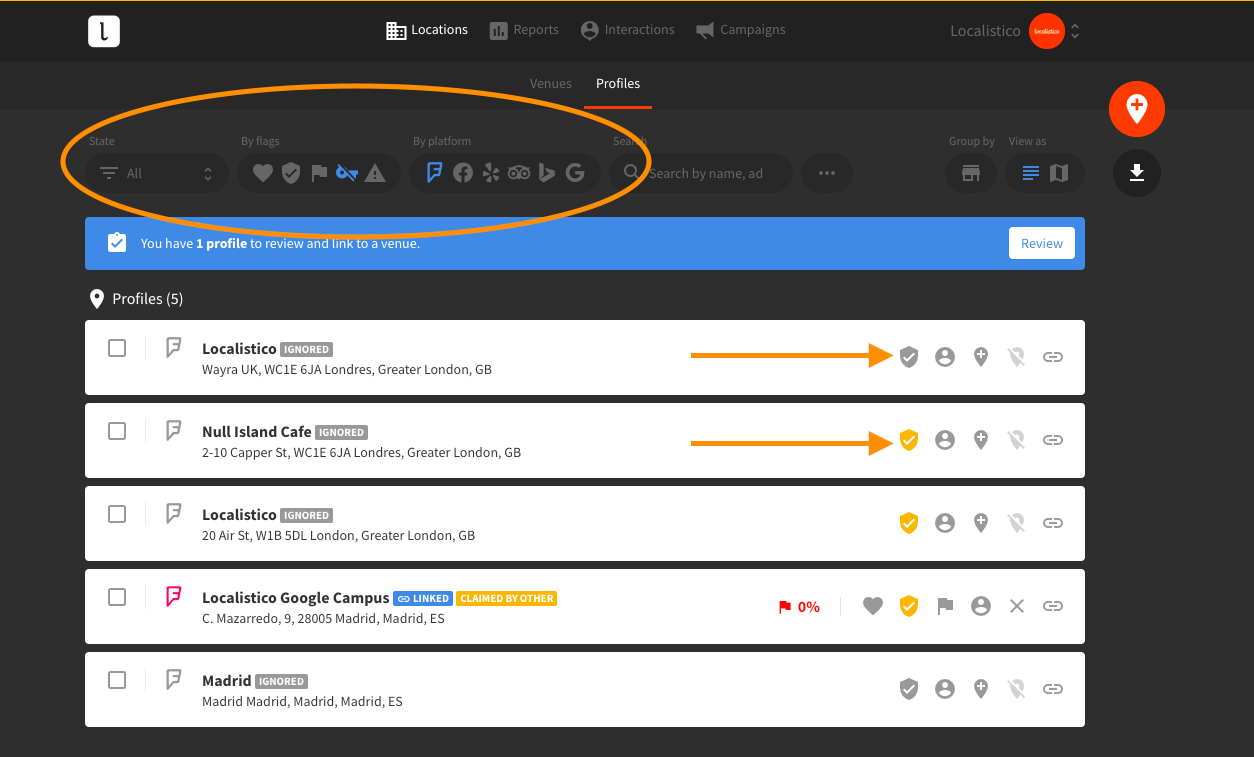The image size is (1254, 757).
Task: Switch to map view
Action: (x=1059, y=173)
